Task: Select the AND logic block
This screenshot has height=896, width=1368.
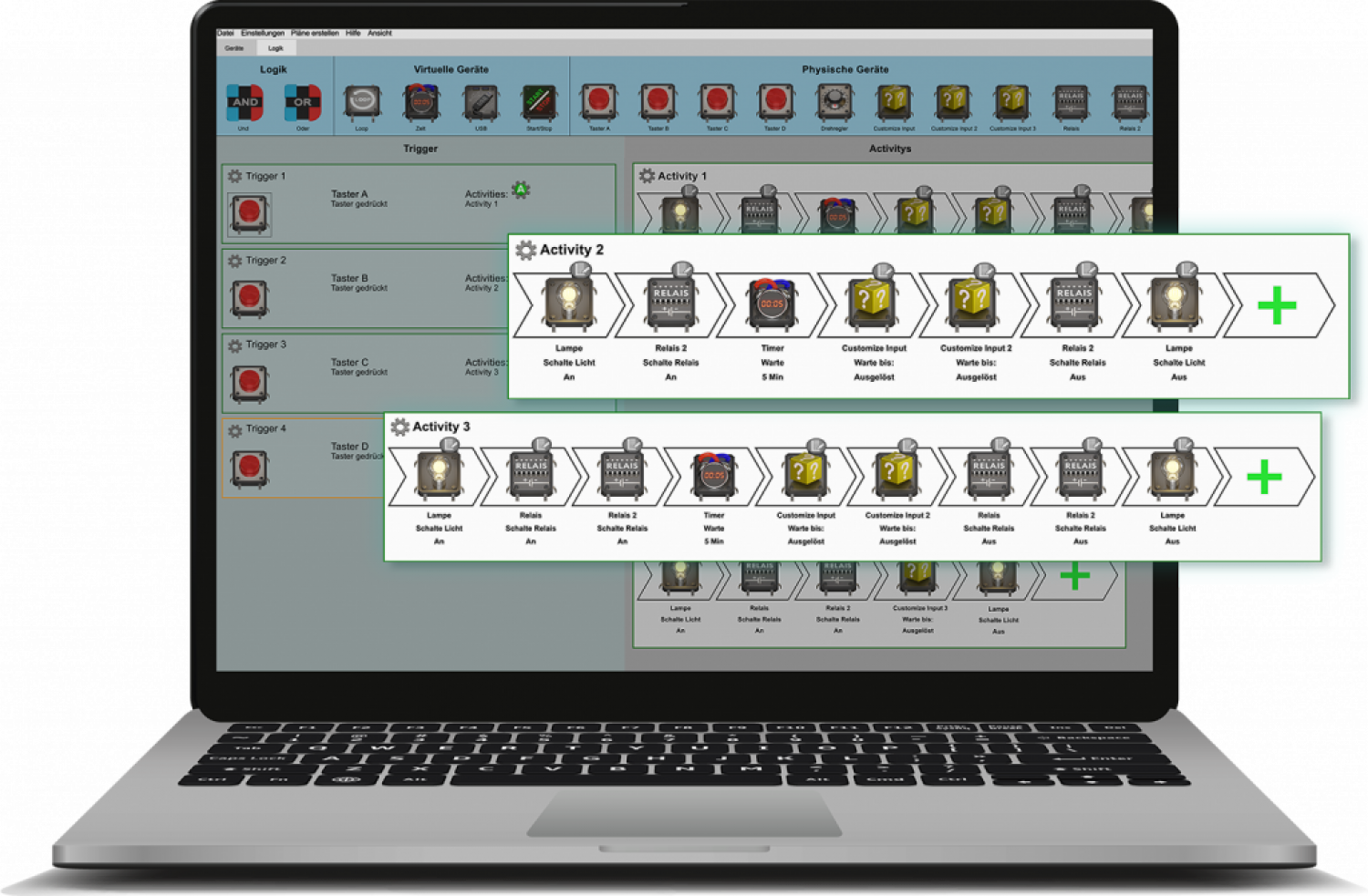Action: coord(244,102)
